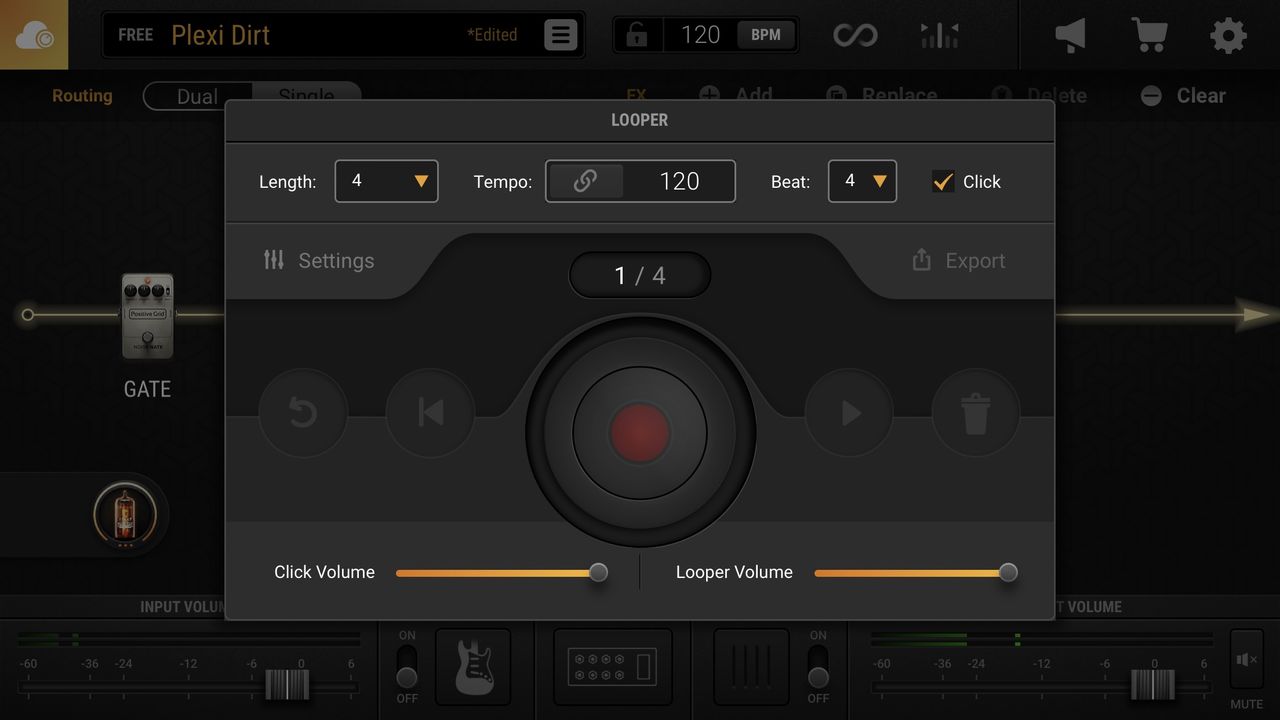The image size is (1280, 720).
Task: Toggle the tempo link icon
Action: 585,181
